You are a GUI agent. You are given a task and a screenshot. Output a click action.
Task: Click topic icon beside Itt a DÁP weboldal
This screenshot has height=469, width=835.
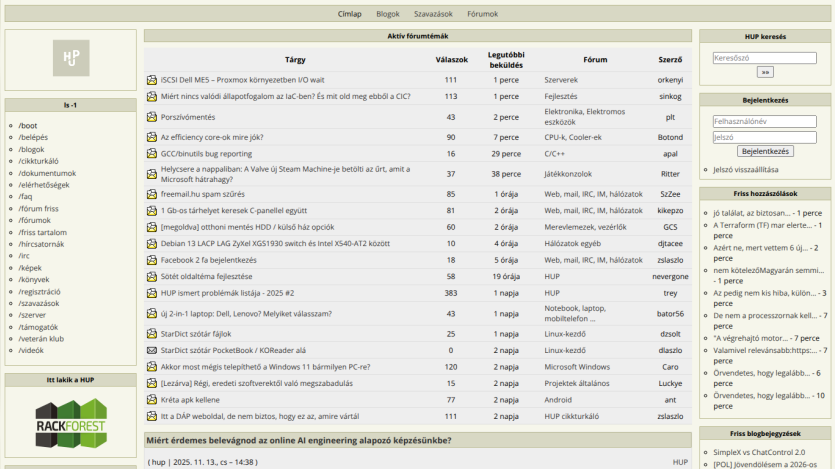pos(152,416)
